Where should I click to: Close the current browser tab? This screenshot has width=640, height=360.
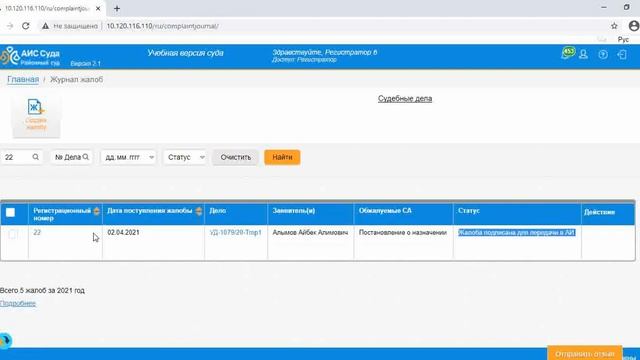98,8
